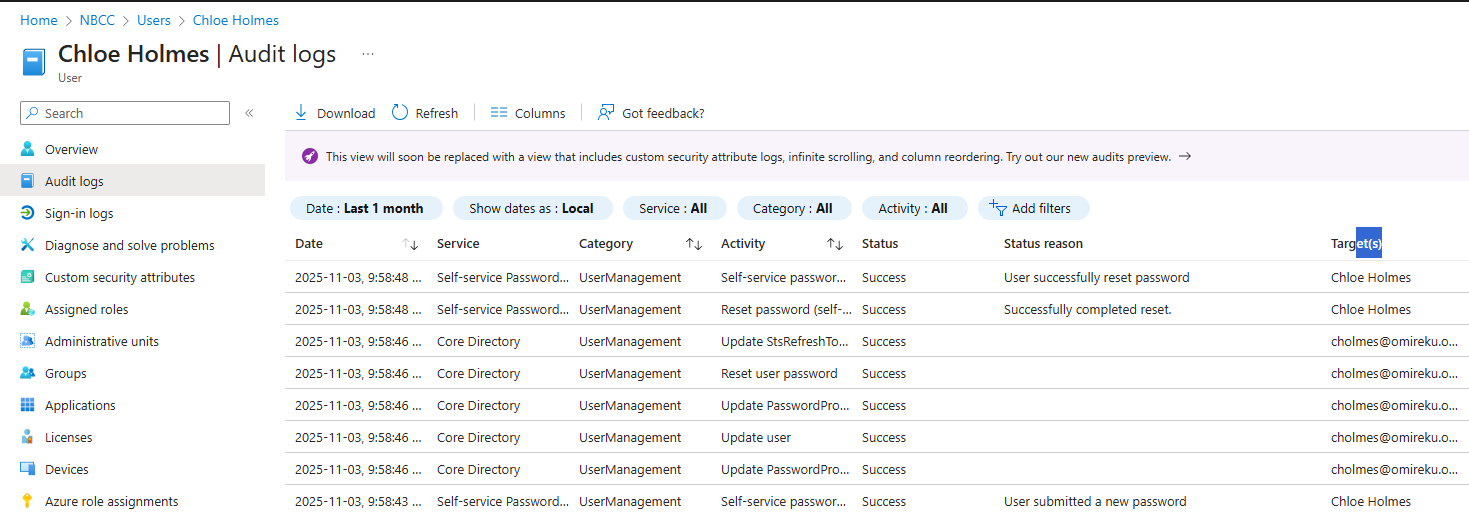Viewport: 1469px width, 515px height.
Task: Sort by the Category column arrows
Action: (693, 244)
